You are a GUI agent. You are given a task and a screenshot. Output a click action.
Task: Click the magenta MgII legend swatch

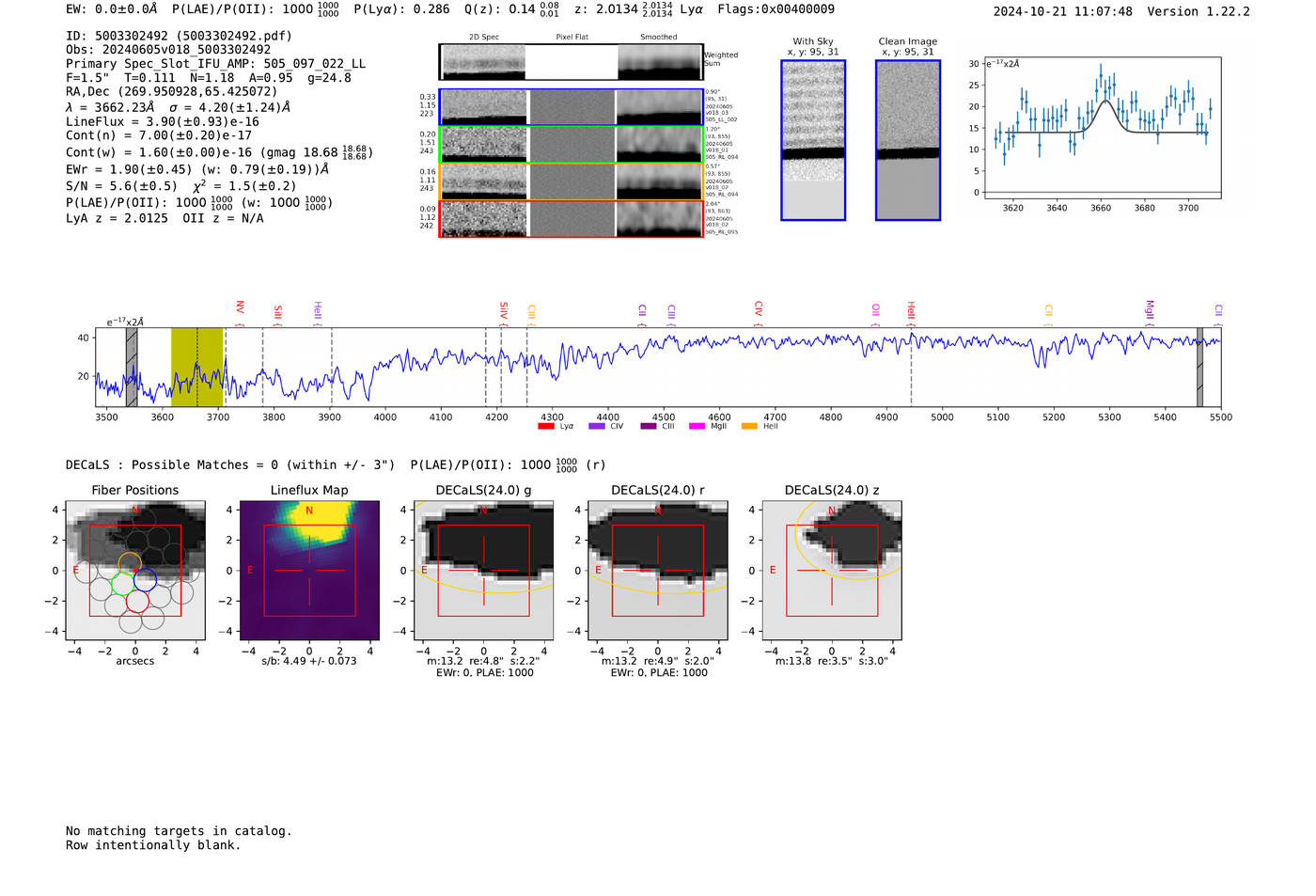[697, 427]
